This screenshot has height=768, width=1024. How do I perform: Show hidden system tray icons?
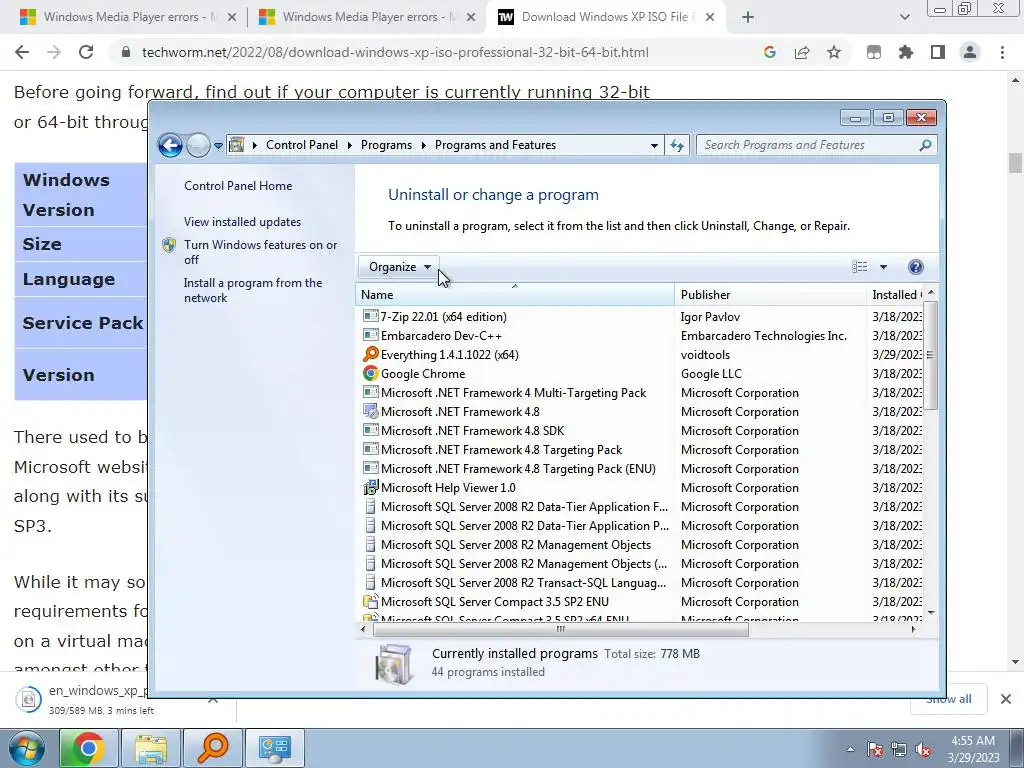(x=850, y=750)
